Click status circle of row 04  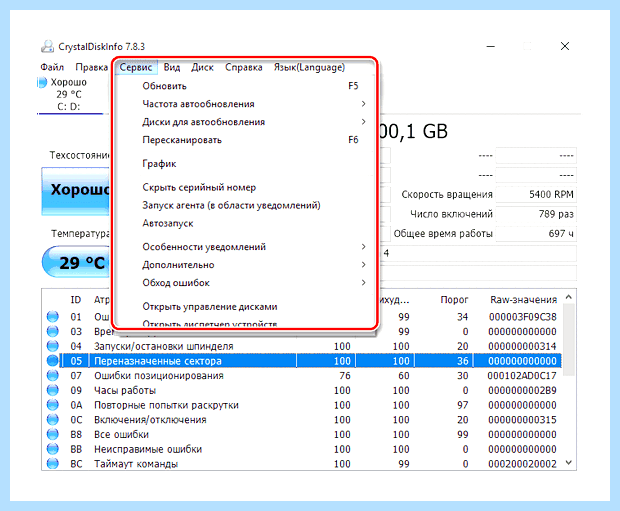53,346
